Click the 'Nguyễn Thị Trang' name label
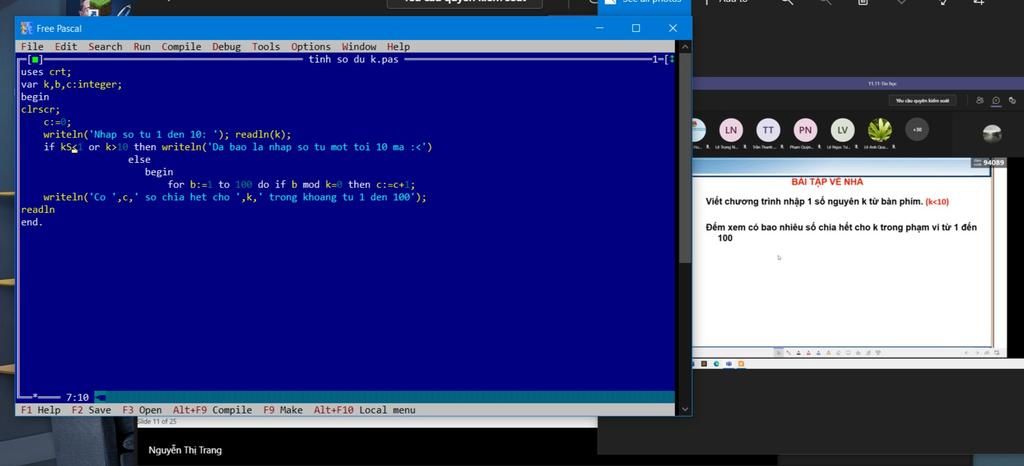This screenshot has height=466, width=1024. point(185,450)
